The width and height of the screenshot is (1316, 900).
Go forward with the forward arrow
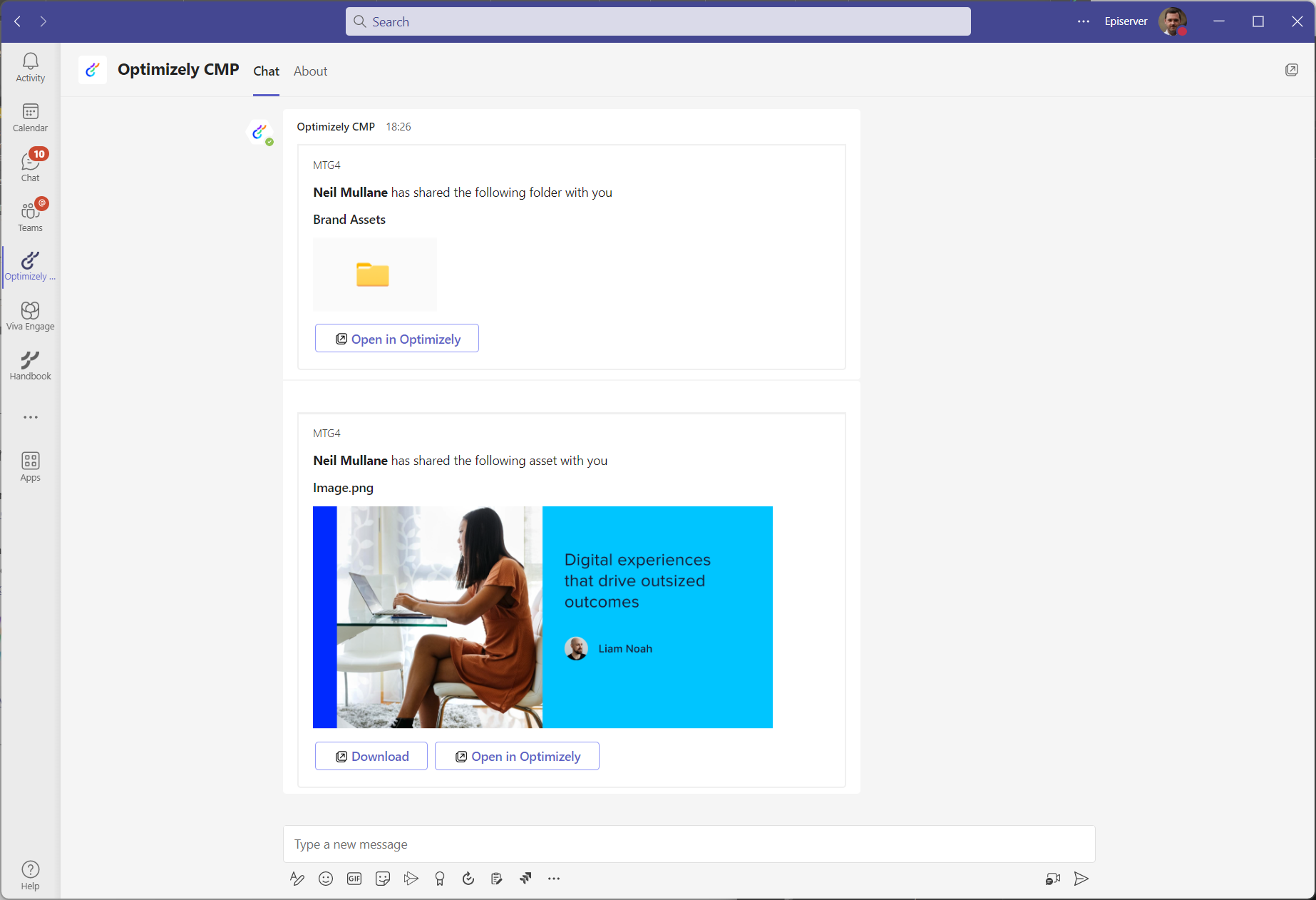pos(43,21)
